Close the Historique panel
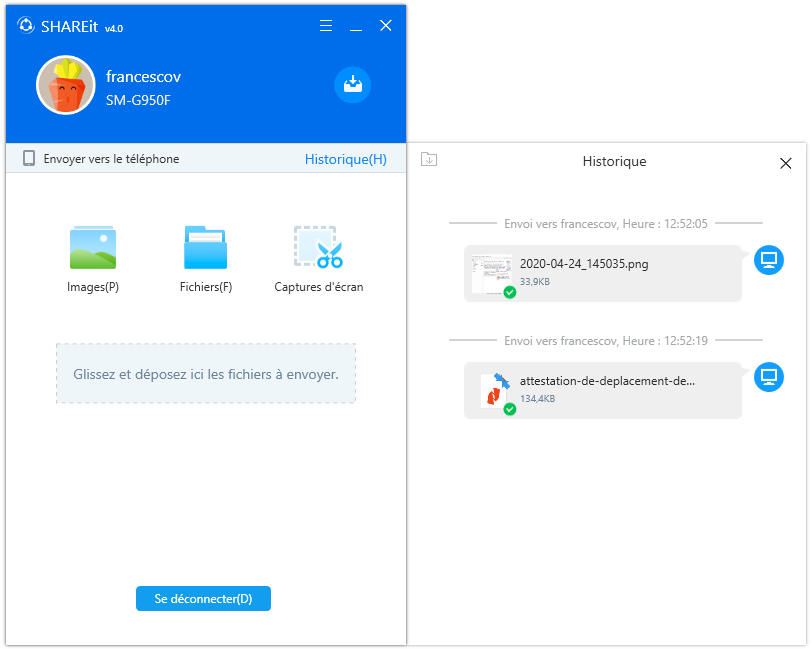The height and width of the screenshot is (649, 812). click(786, 163)
